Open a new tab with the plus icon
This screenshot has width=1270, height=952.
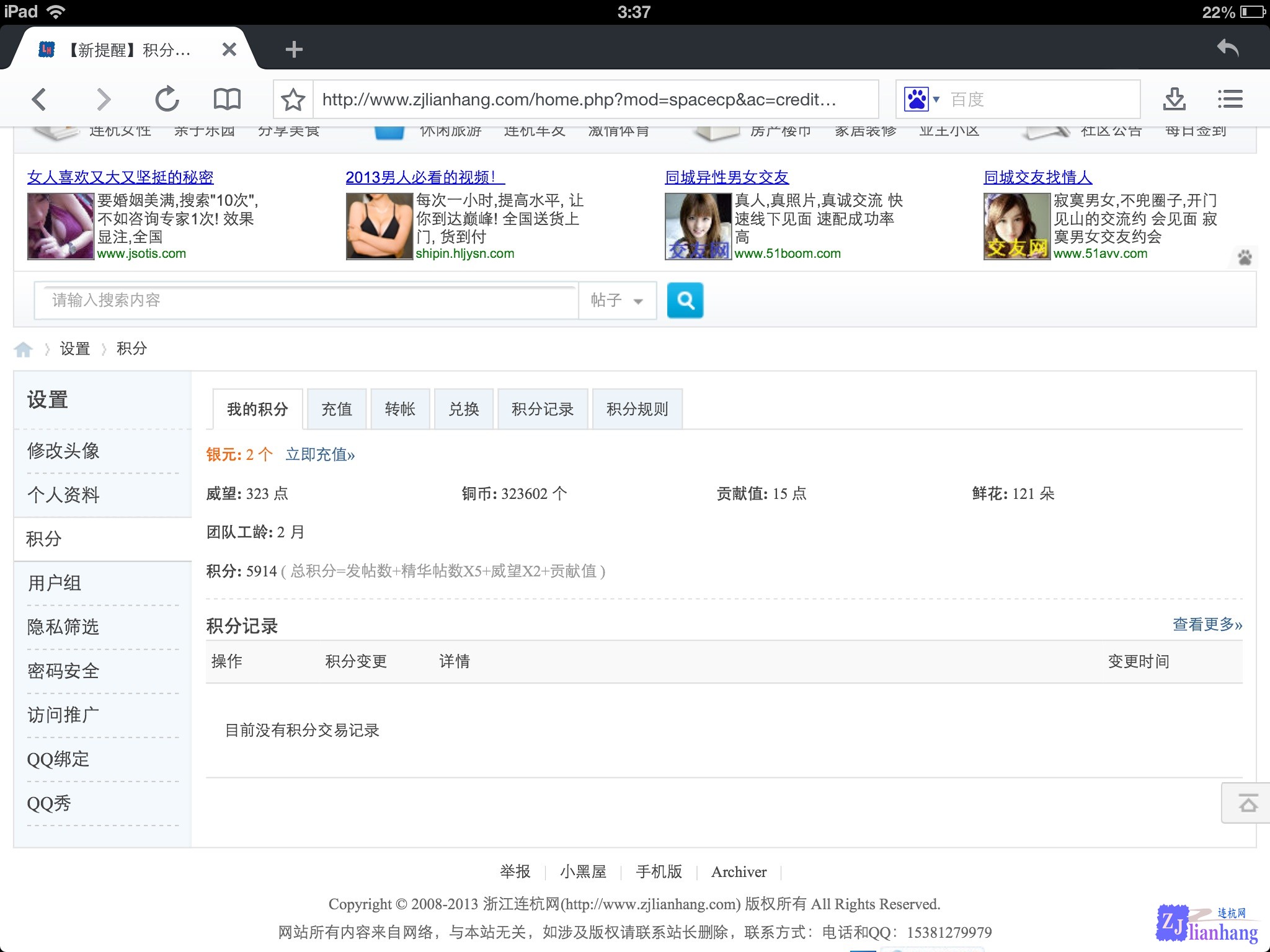pyautogui.click(x=294, y=49)
